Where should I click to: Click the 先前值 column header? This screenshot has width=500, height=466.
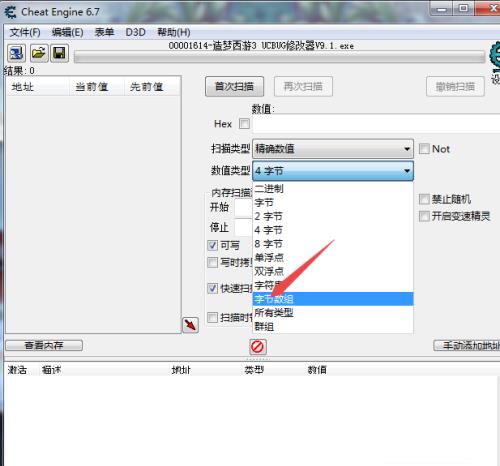(x=152, y=87)
